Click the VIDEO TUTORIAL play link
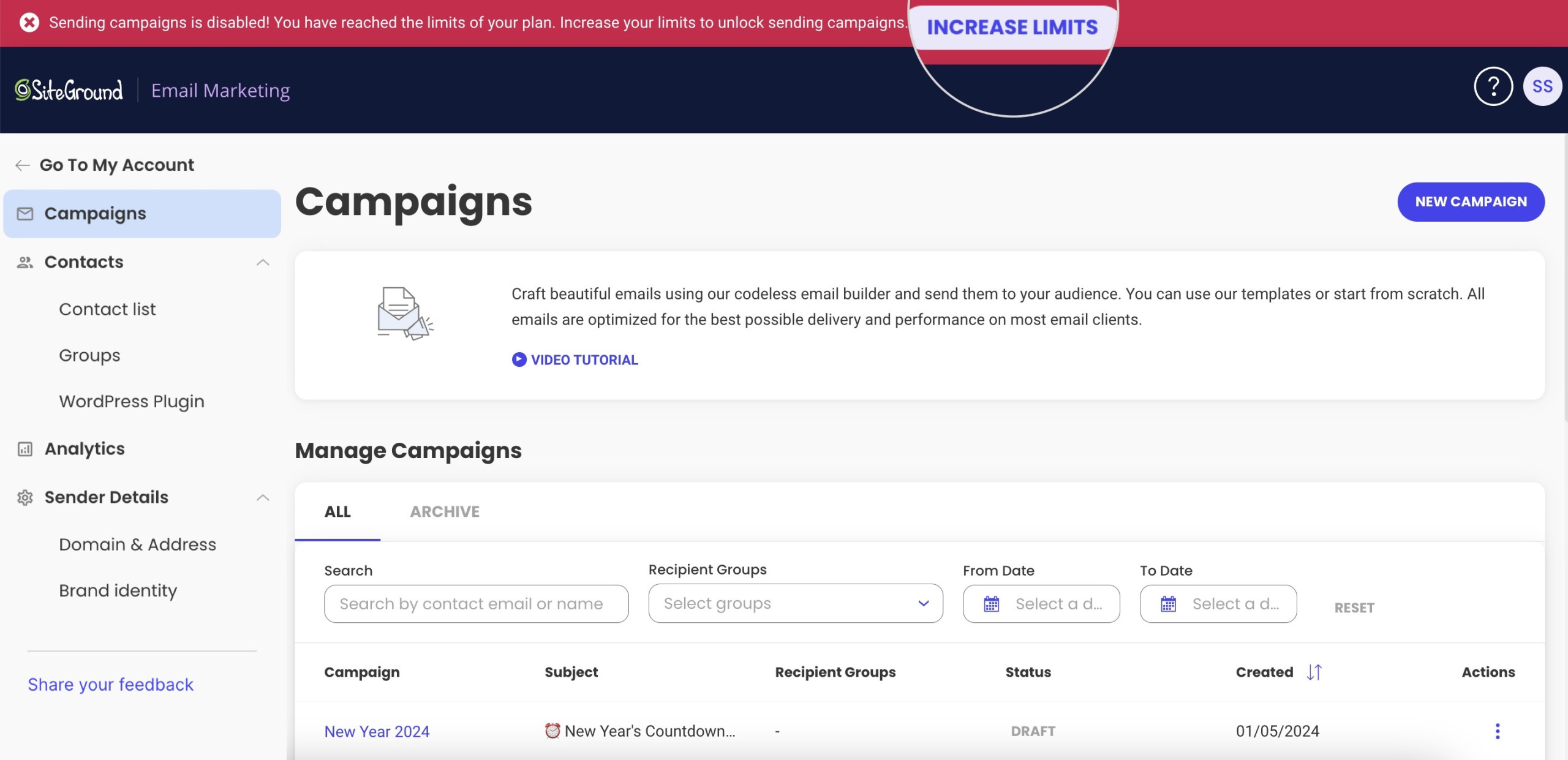1568x760 pixels. click(575, 358)
